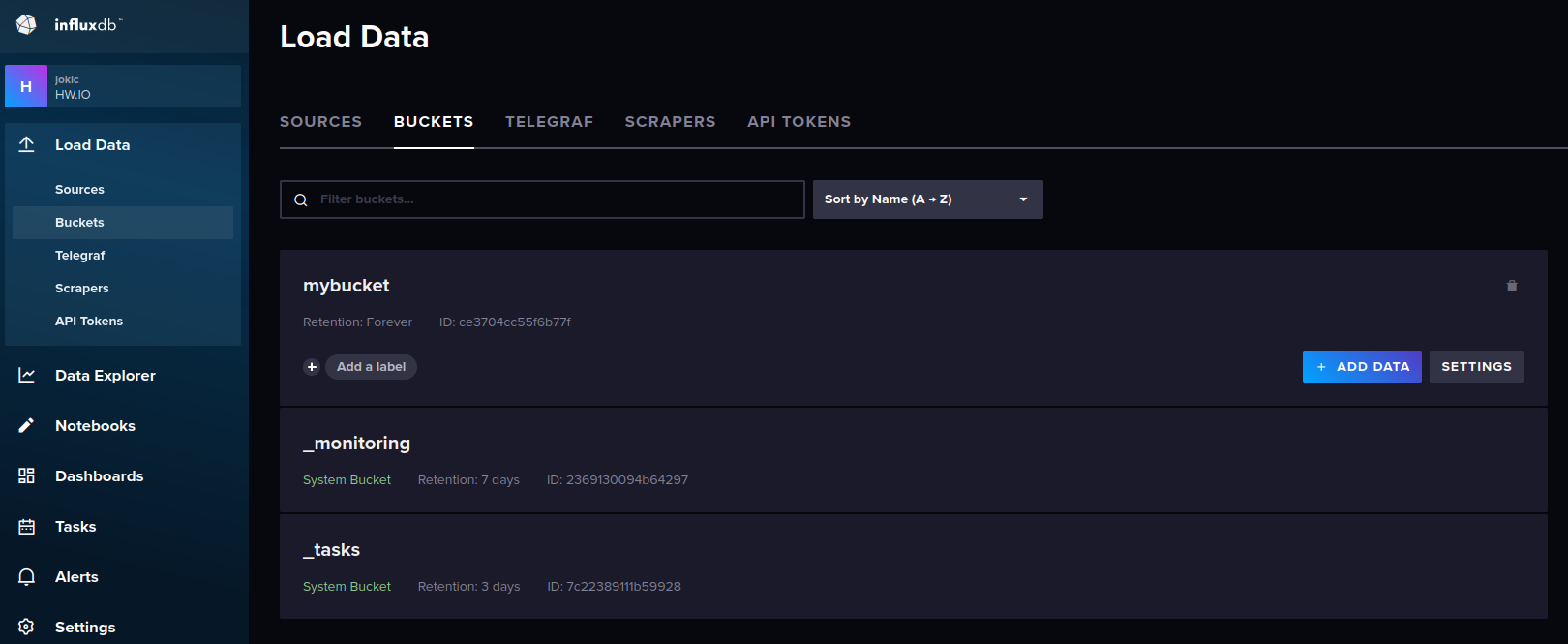Select the Buckets tab
This screenshot has height=644, width=1568.
pos(434,121)
